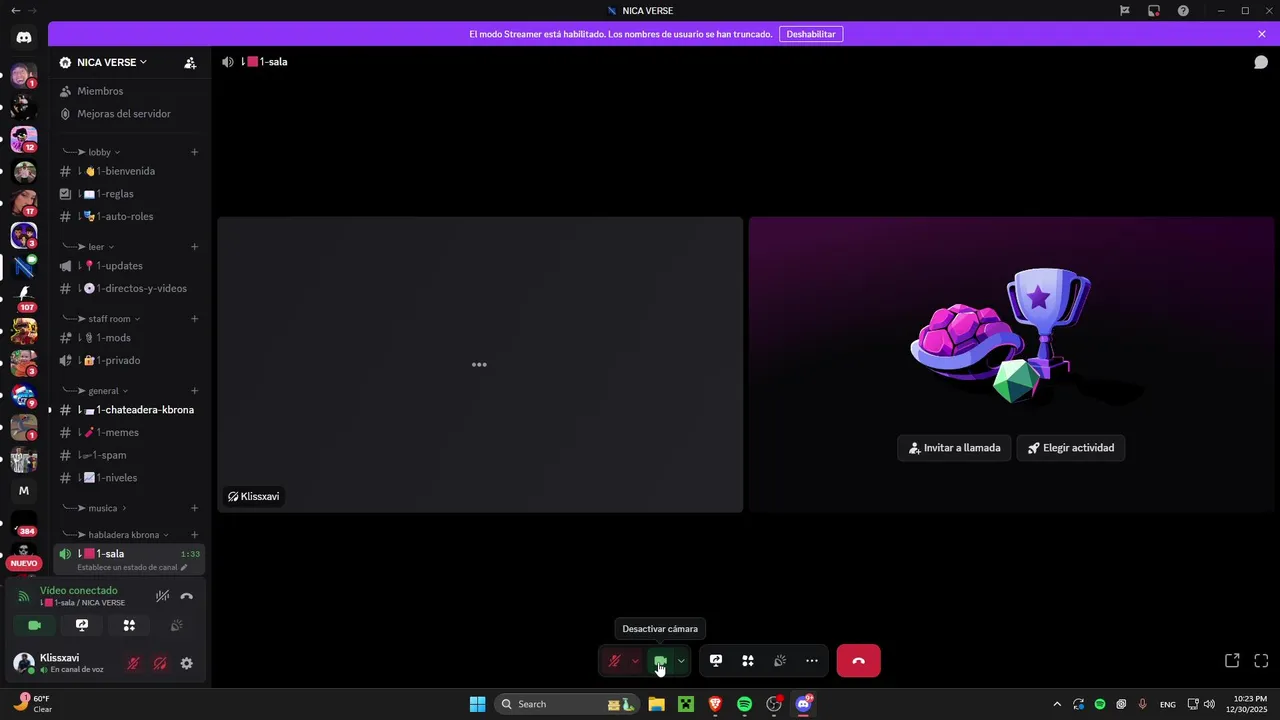The height and width of the screenshot is (720, 1280).
Task: Open Spotify from the taskbar
Action: (744, 704)
